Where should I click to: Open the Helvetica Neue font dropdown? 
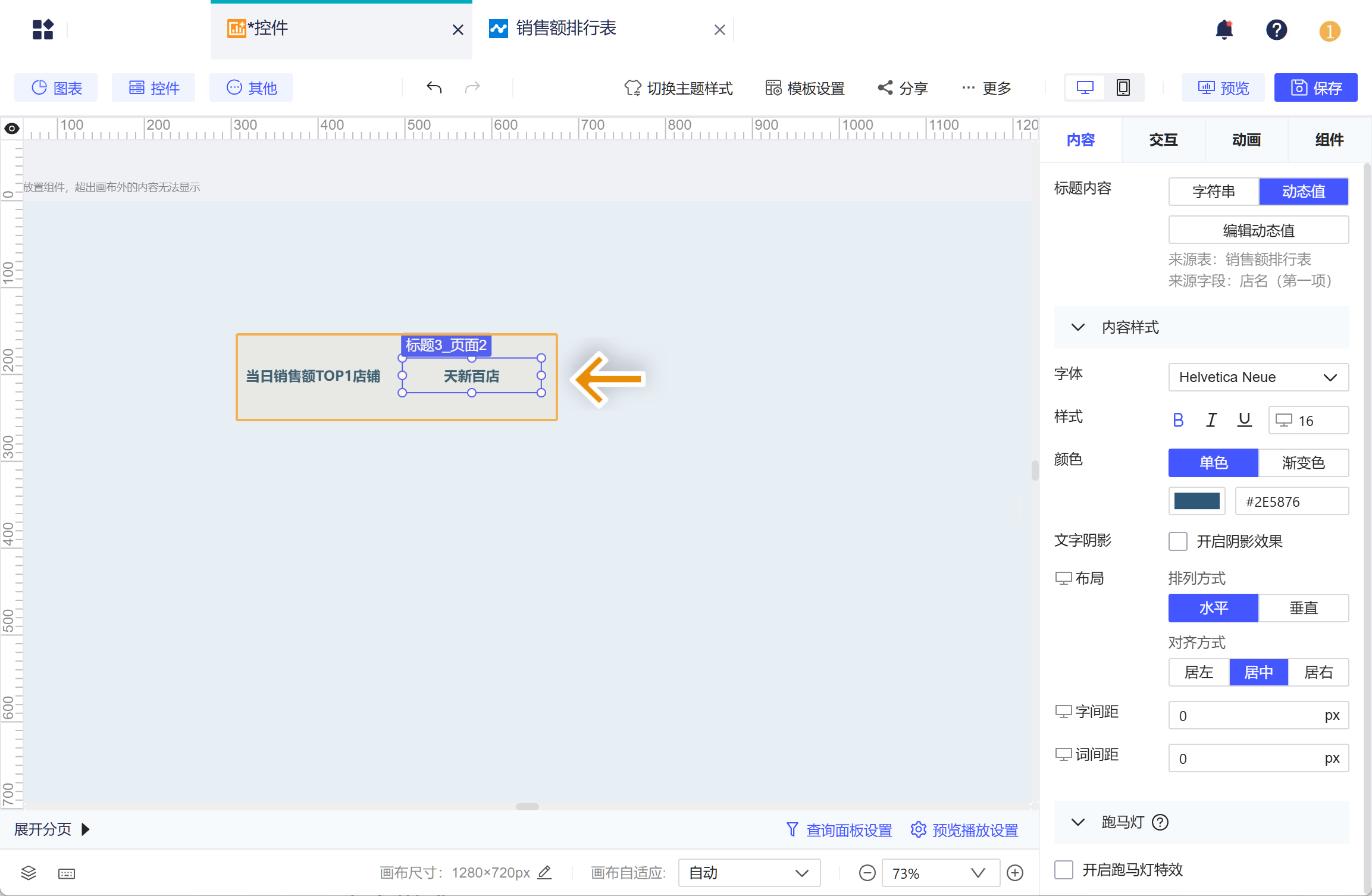click(x=1258, y=377)
